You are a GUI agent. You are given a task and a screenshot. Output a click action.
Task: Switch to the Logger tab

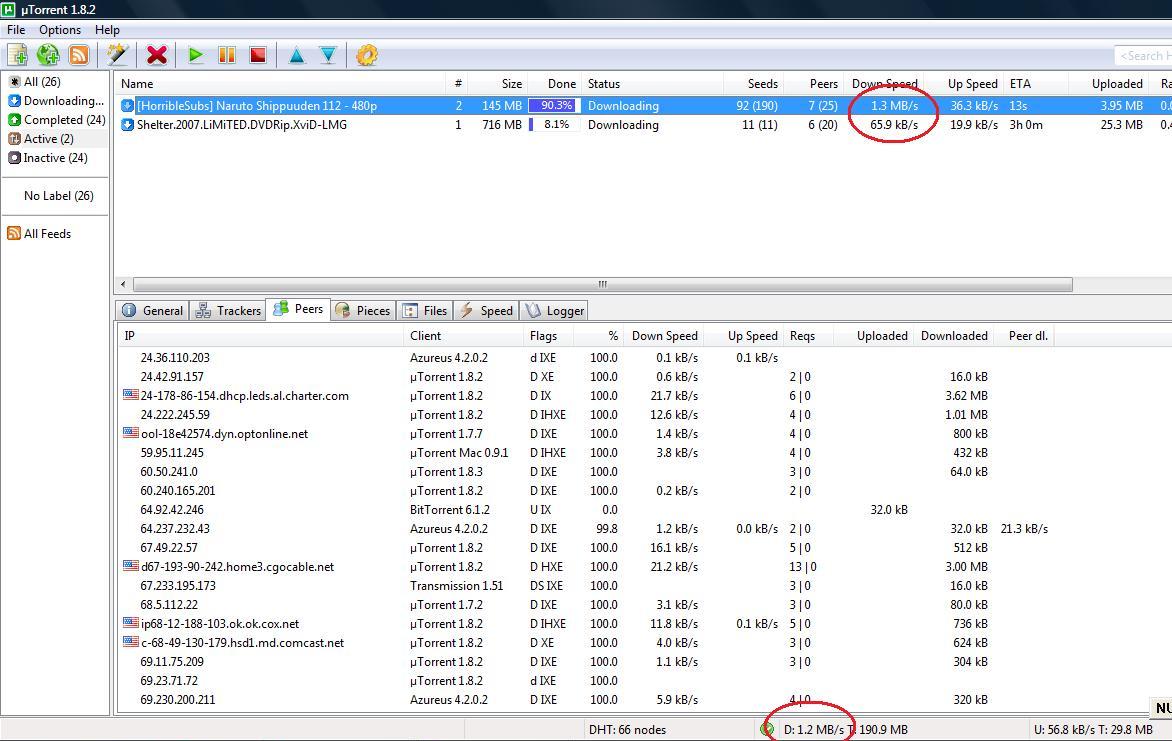coord(555,310)
